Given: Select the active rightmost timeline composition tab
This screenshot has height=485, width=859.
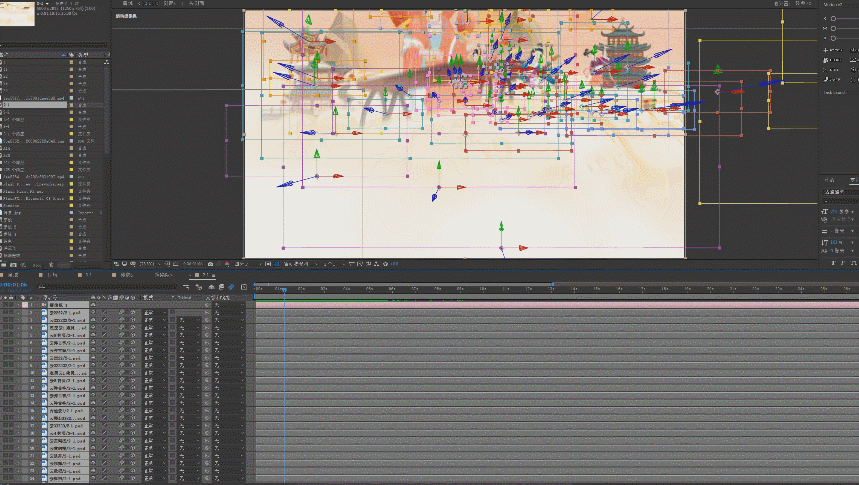Looking at the screenshot, I should coord(206,274).
